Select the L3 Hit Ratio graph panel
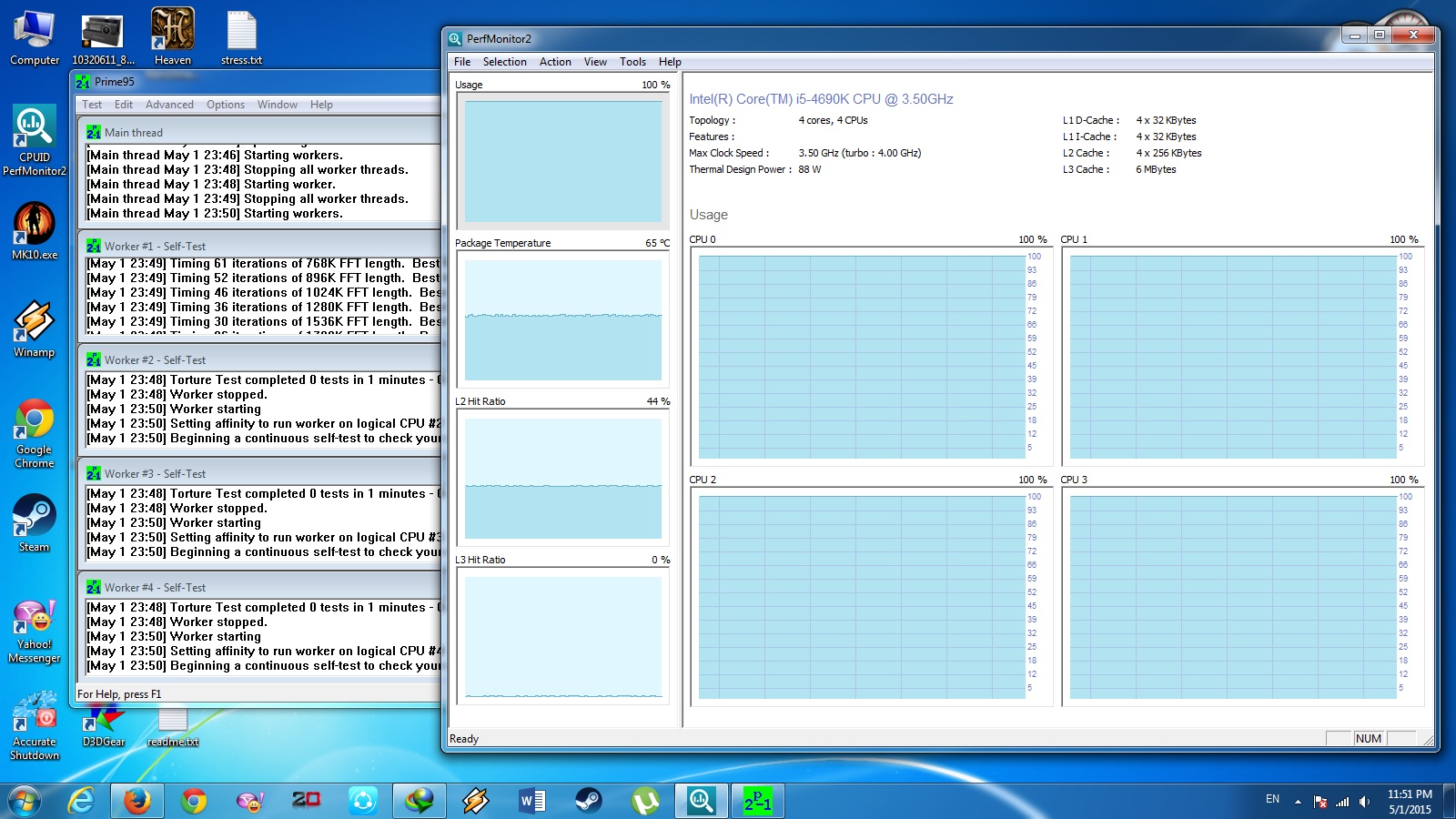Viewport: 1456px width, 819px height. [563, 636]
